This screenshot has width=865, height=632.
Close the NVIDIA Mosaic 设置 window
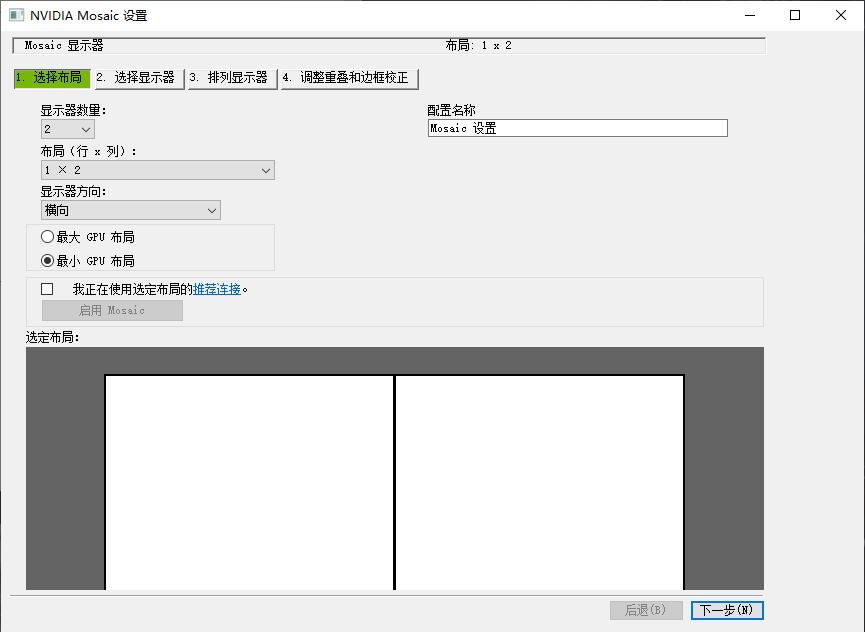click(x=841, y=15)
